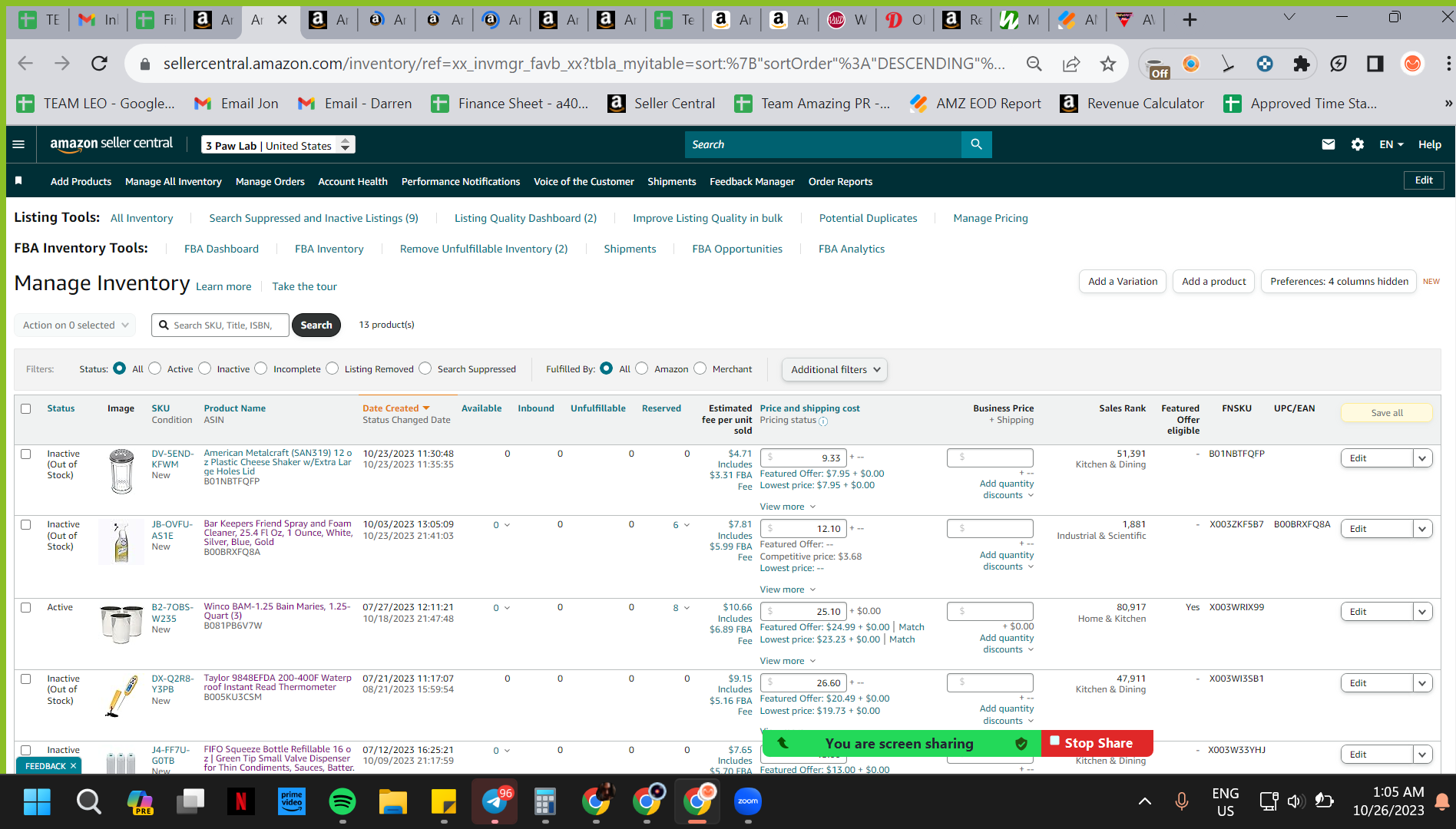Open Preferences: 4 columns hidden
The height and width of the screenshot is (829, 1456).
pos(1339,282)
